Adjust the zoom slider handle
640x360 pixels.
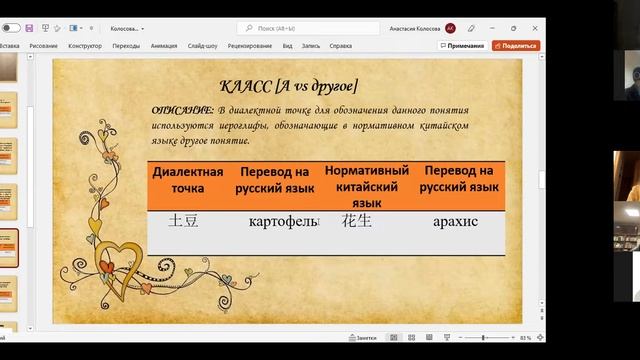tap(483, 338)
